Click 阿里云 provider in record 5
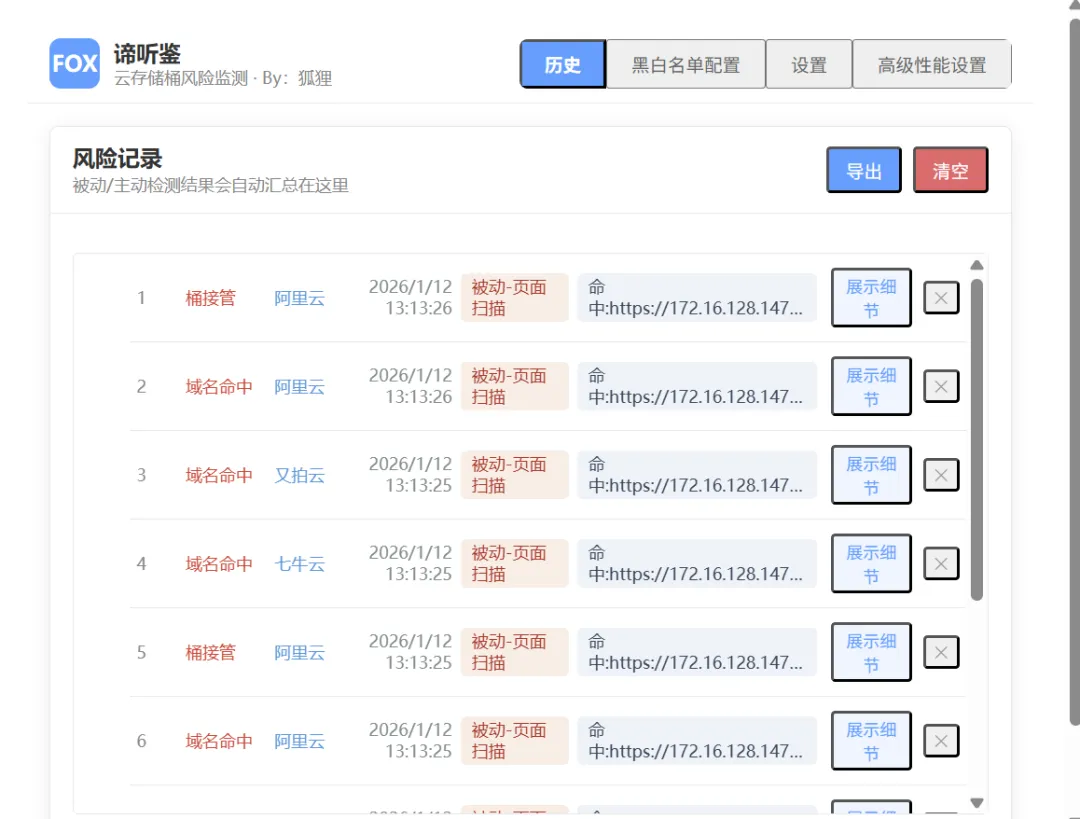This screenshot has height=819, width=1080. point(300,653)
